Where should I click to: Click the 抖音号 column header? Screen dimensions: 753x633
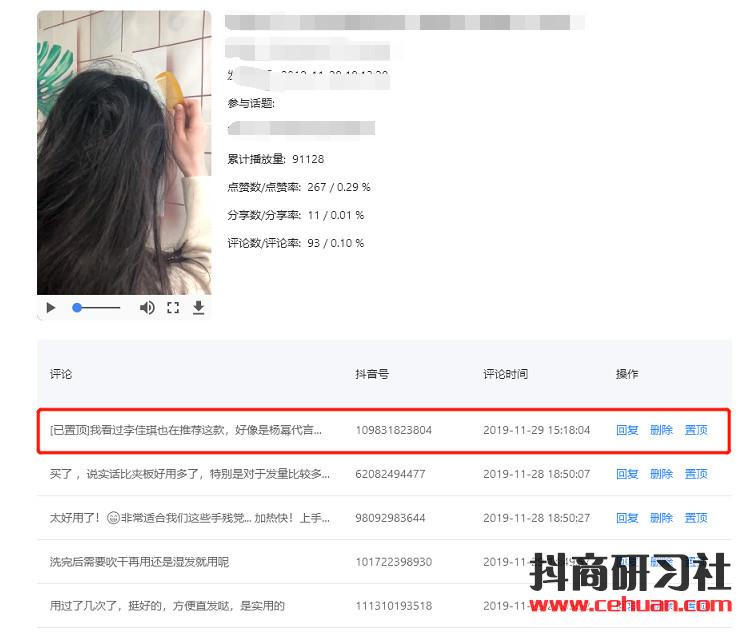(372, 374)
